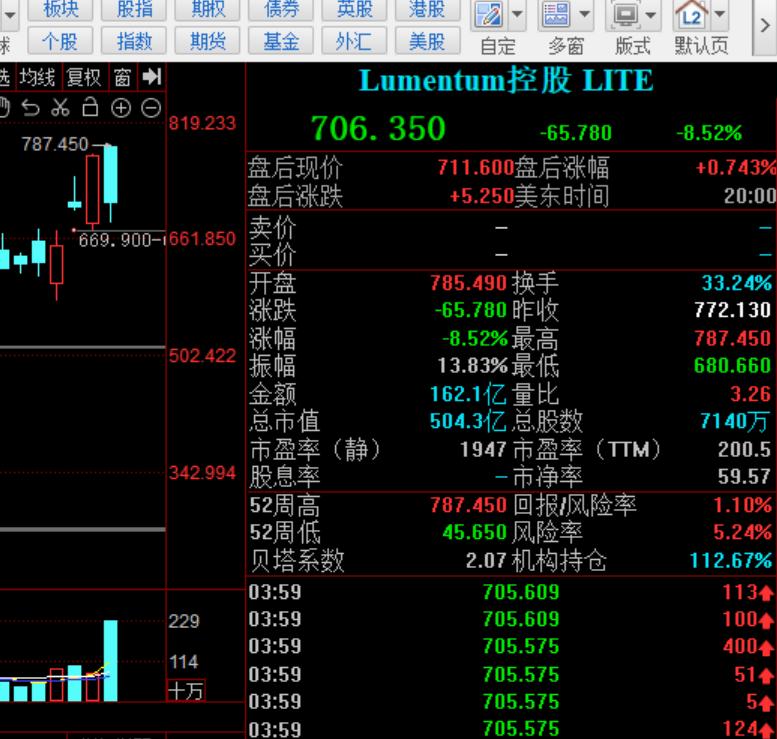Open the 英股 UK stocks button
The image size is (777, 739).
click(354, 9)
